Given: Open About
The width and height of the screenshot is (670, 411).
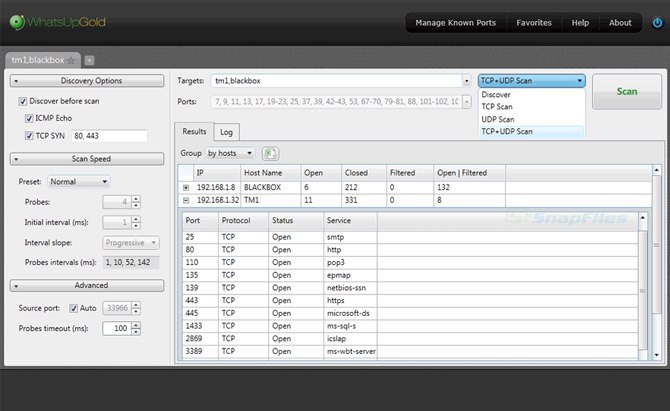Looking at the screenshot, I should [620, 23].
